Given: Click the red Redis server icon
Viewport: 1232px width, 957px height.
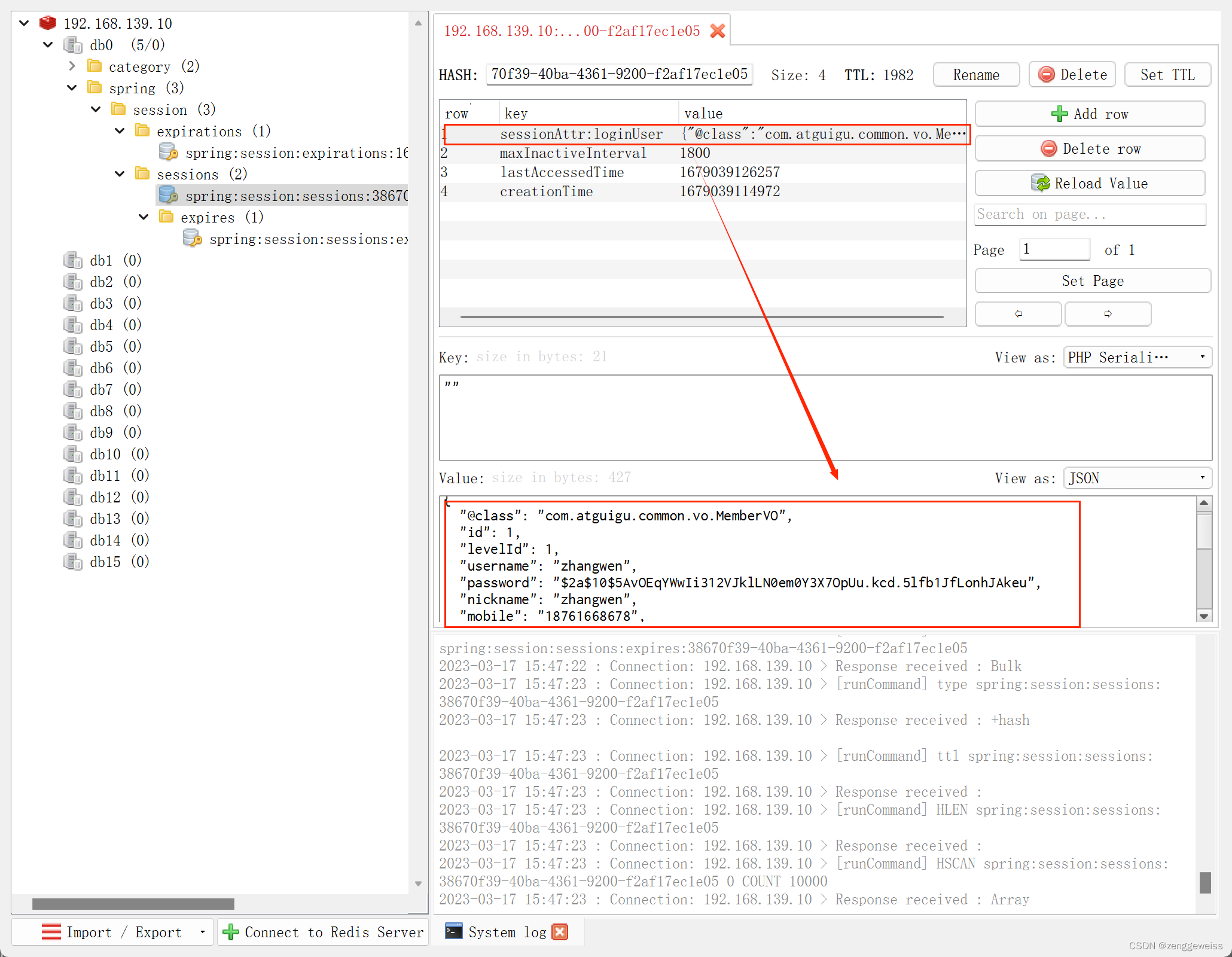Looking at the screenshot, I should click(48, 23).
